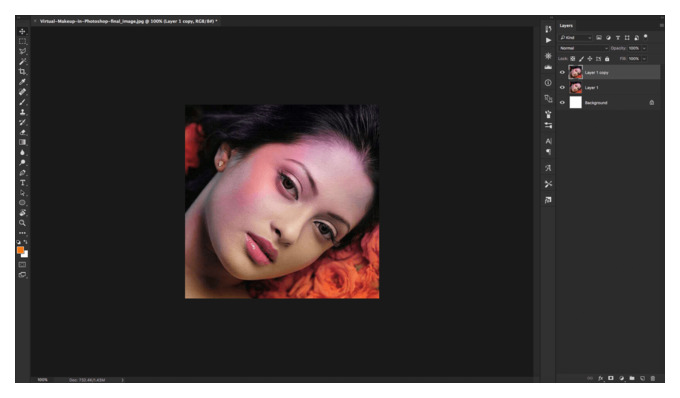Open the Histogram panel icon
Image resolution: width=680 pixels, height=398 pixels.
pos(548,67)
